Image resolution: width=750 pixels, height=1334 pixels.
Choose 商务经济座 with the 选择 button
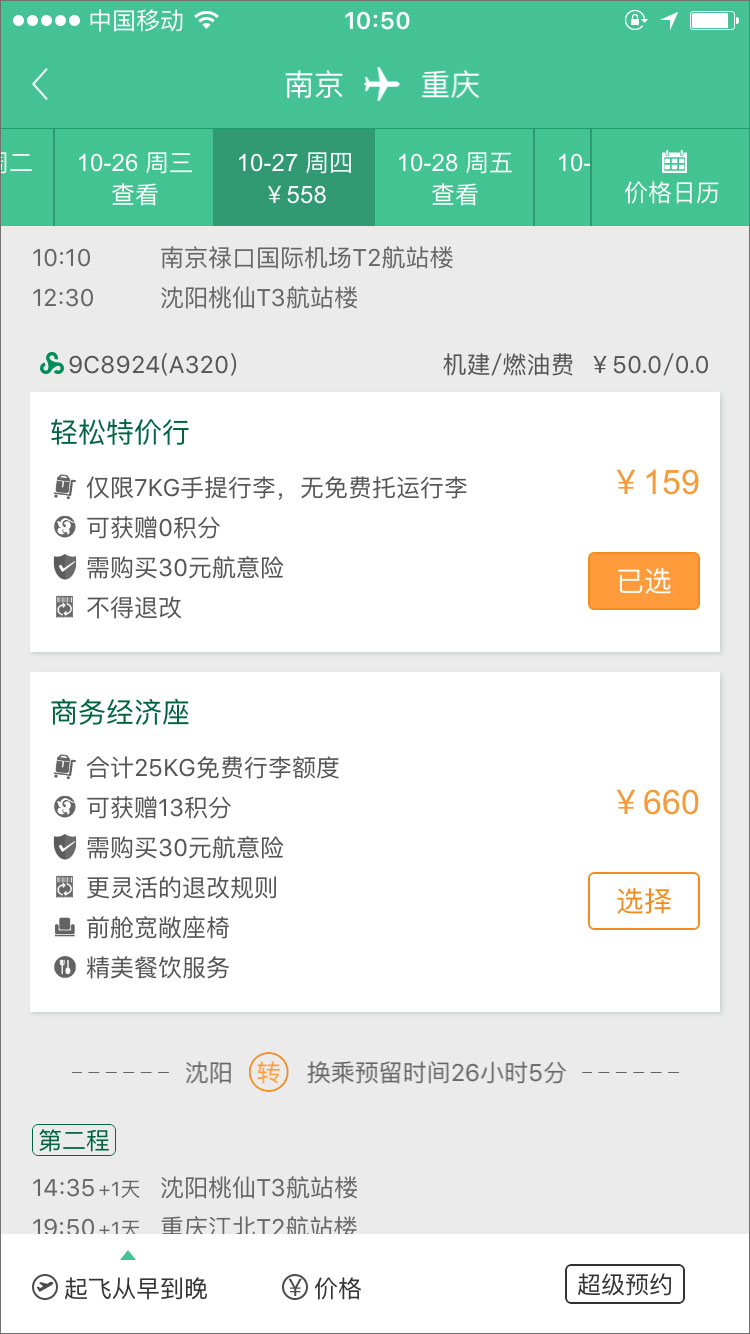click(643, 901)
